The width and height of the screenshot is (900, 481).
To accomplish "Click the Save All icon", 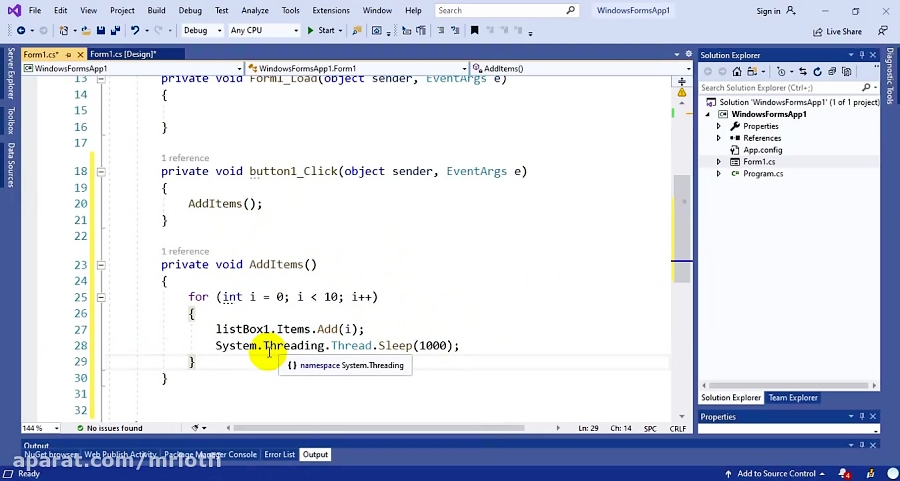I will pos(115,30).
